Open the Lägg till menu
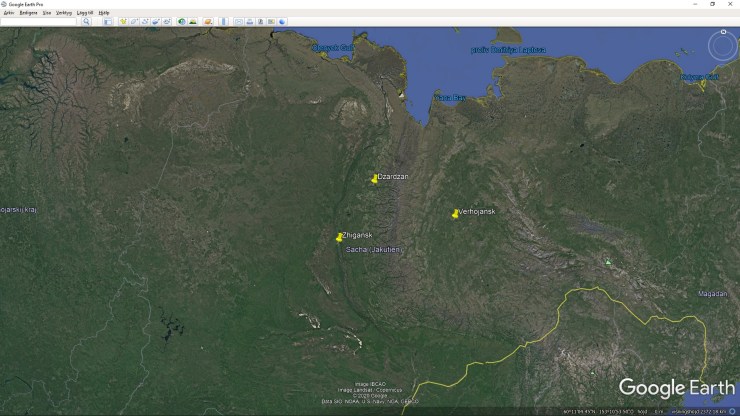This screenshot has height=416, width=740. (85, 13)
